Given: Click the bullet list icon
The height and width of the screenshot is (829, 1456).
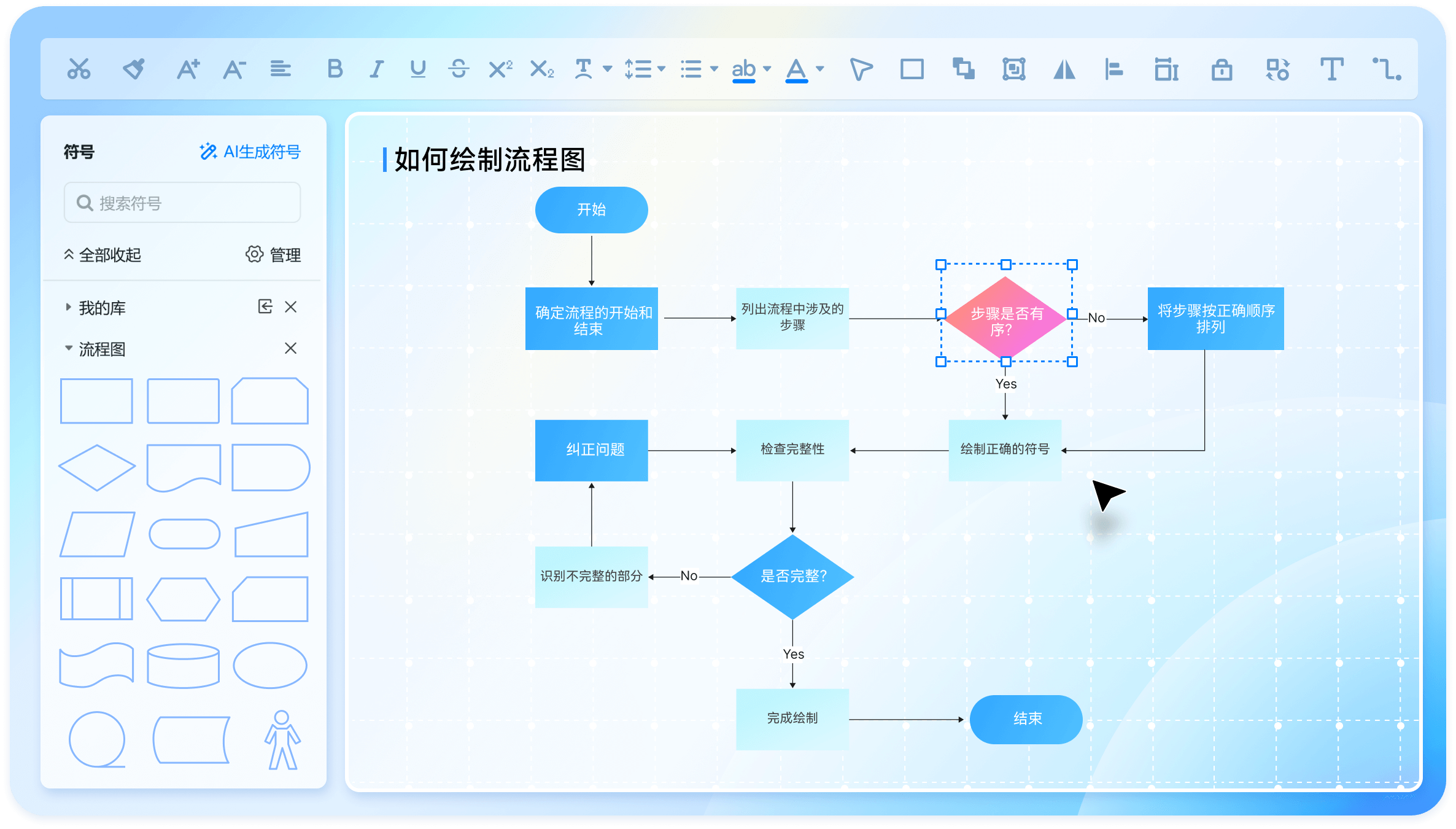Looking at the screenshot, I should tap(691, 69).
